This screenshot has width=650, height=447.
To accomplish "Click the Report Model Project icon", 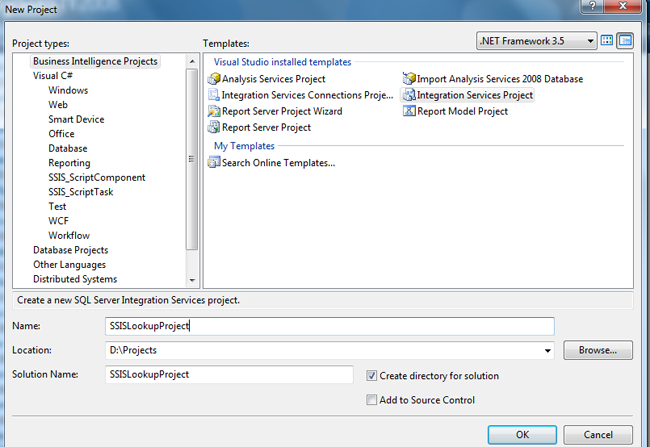I will [x=409, y=111].
